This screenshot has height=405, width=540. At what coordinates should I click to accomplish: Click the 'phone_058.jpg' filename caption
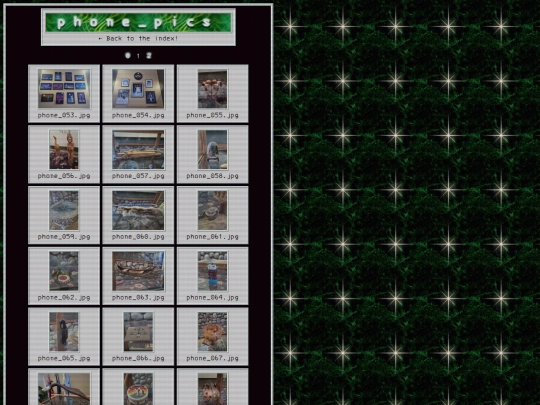point(212,176)
